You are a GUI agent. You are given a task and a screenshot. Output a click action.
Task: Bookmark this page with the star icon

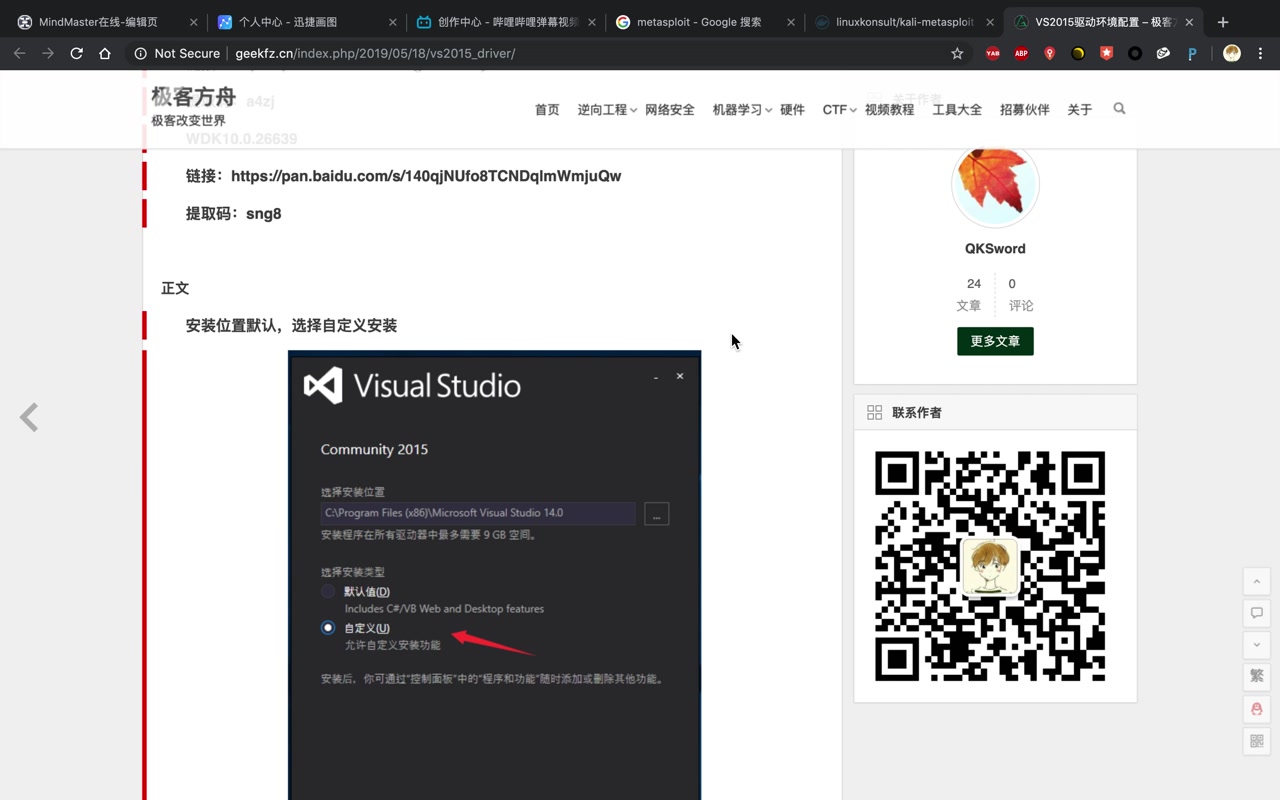957,53
